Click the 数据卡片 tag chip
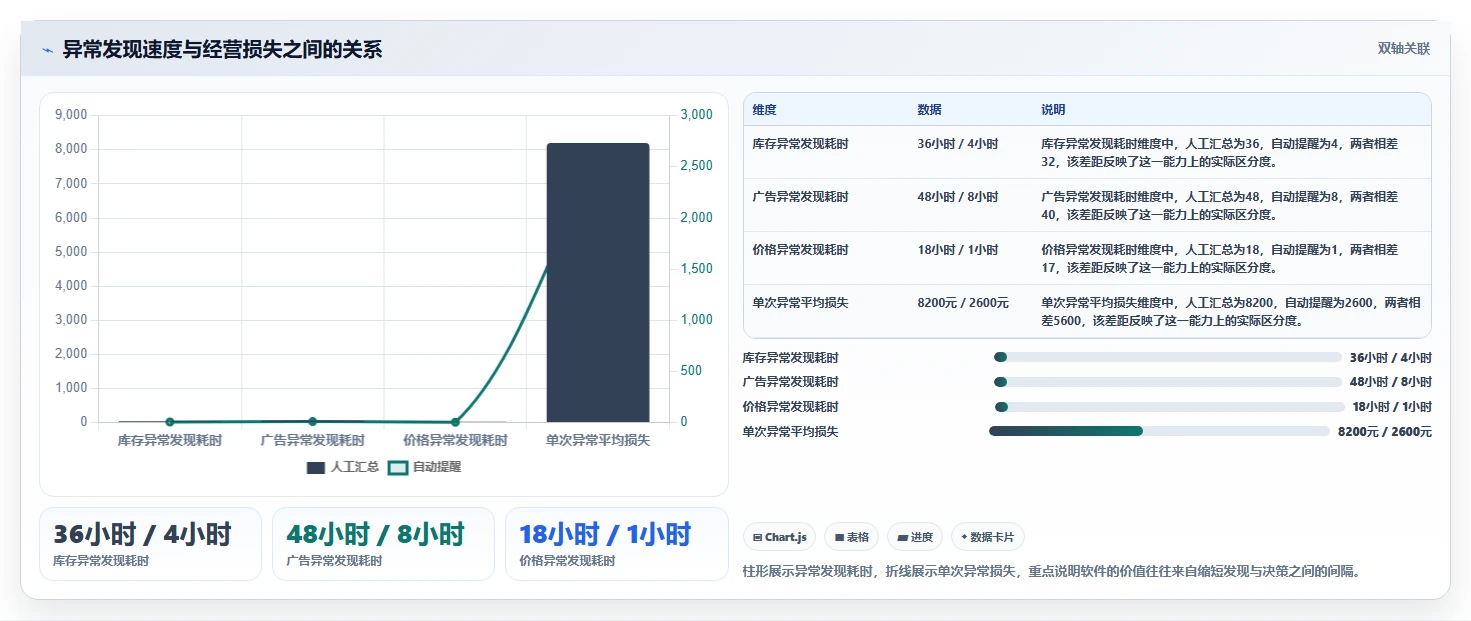The image size is (1471, 621). point(987,537)
